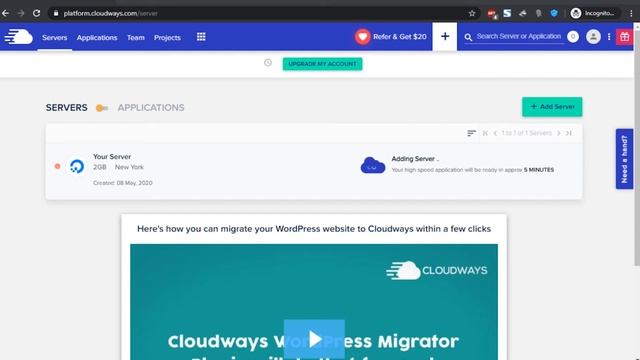Open the Need a hand? side tab
The width and height of the screenshot is (640, 360).
point(624,159)
